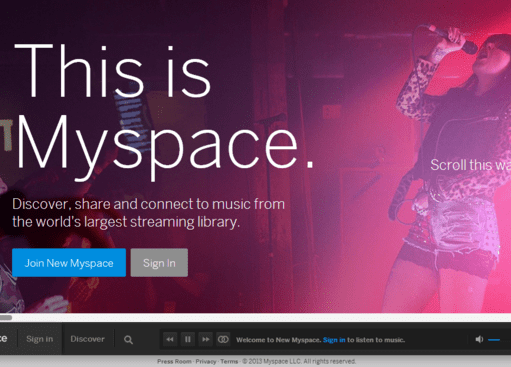
Task: Click the Scroll this way text
Action: click(470, 165)
